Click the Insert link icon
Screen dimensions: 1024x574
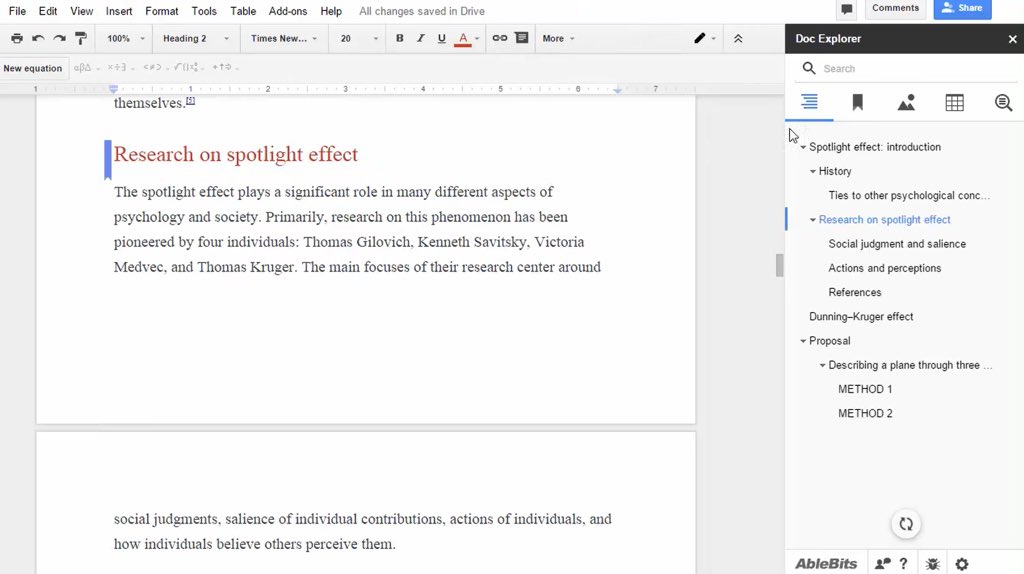500,39
